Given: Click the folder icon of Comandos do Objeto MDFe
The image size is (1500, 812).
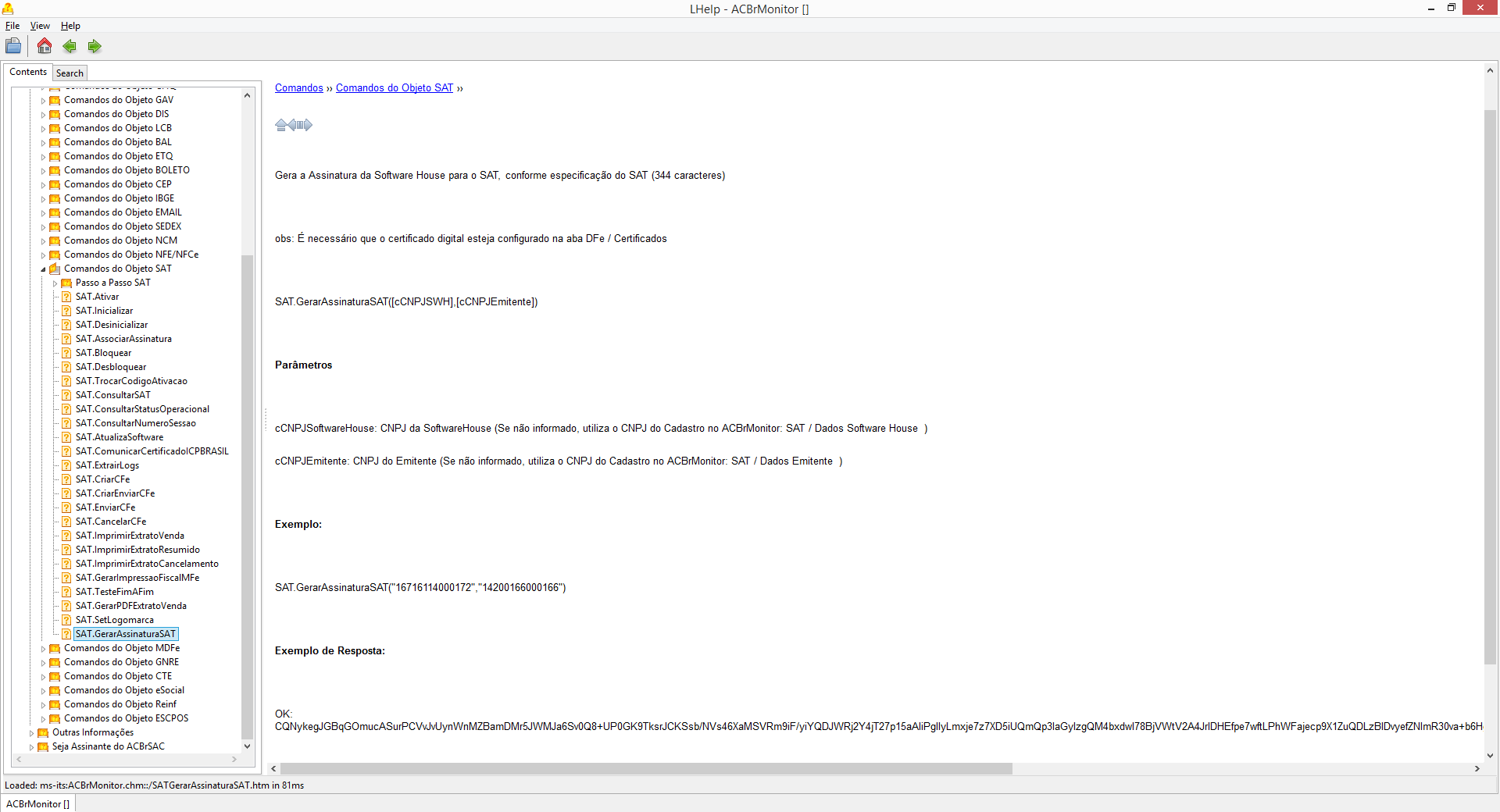Looking at the screenshot, I should coord(55,648).
